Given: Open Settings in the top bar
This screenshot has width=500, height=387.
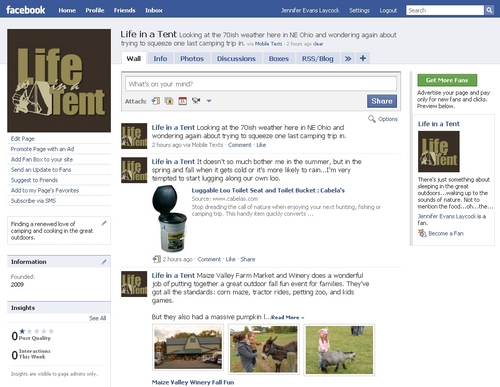Looking at the screenshot, I should pos(359,10).
